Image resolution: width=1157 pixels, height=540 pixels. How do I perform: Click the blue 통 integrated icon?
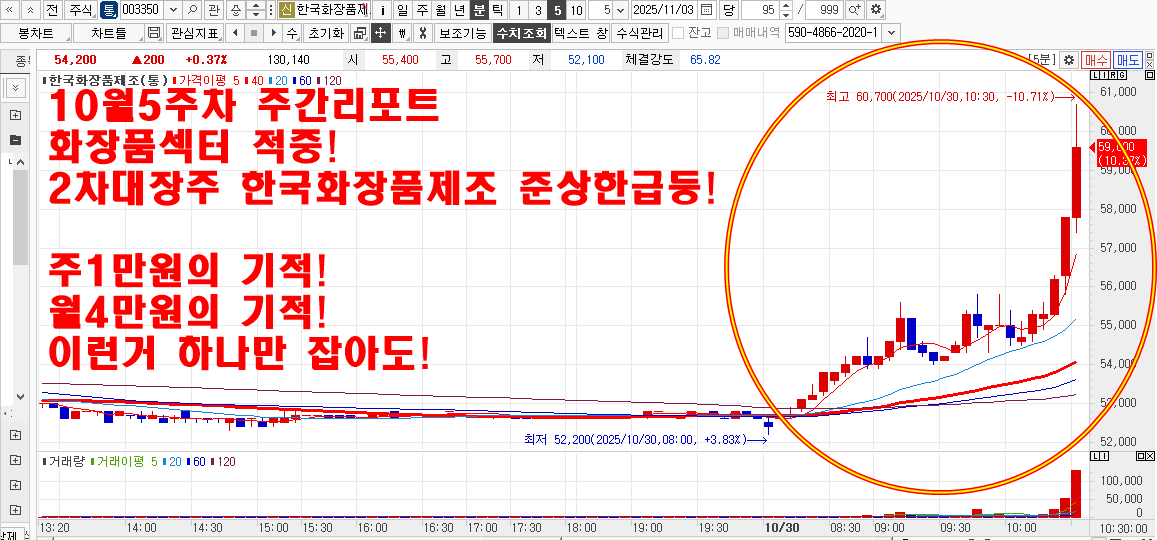pyautogui.click(x=110, y=10)
